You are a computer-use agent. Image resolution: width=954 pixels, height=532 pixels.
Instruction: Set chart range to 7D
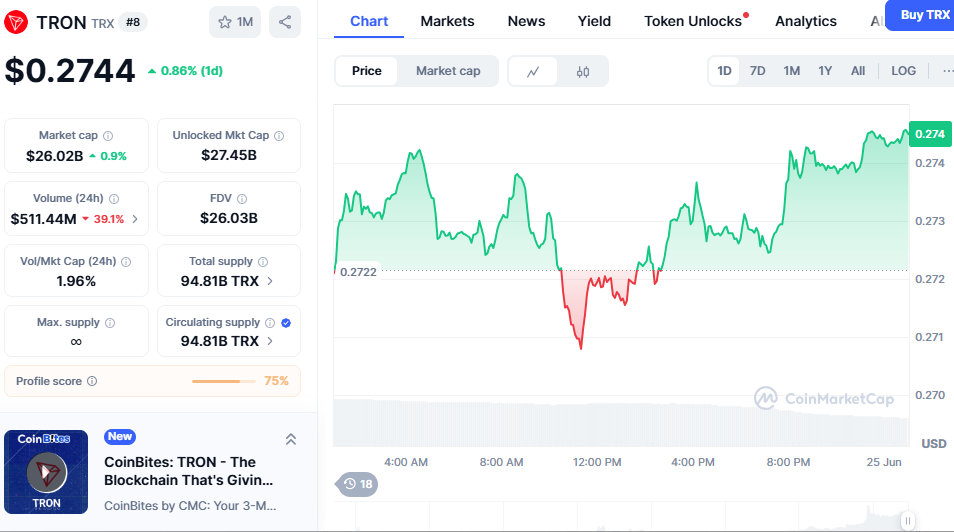click(757, 71)
